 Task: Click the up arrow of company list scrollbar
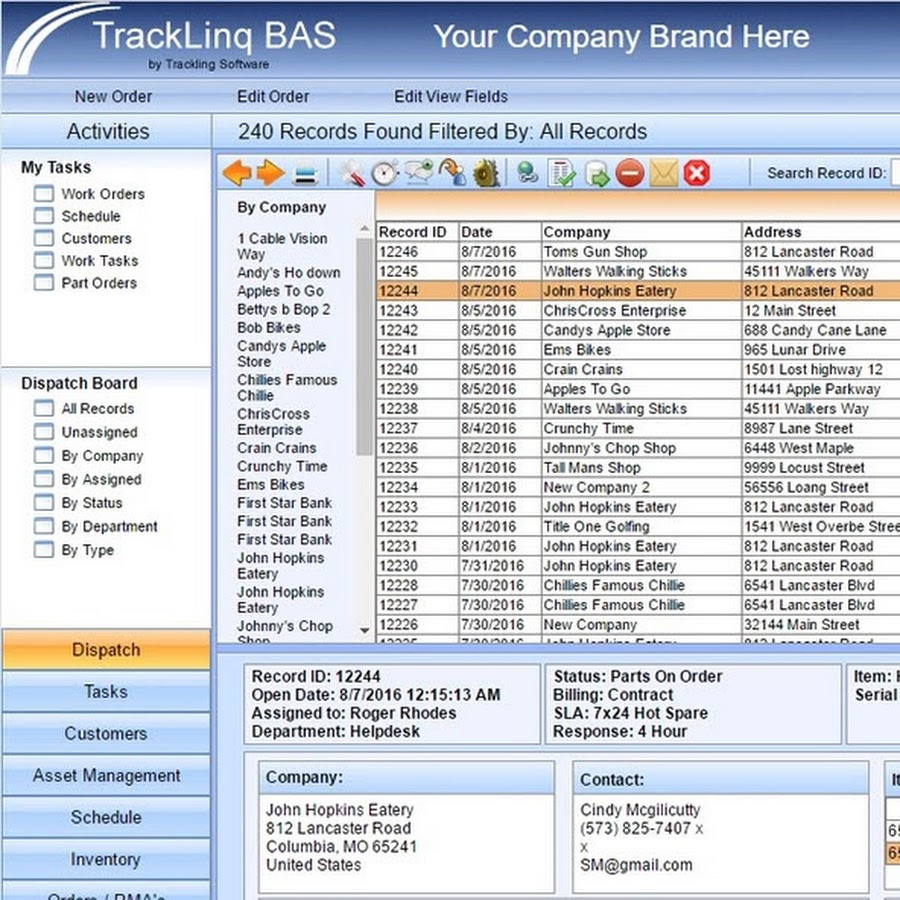[364, 228]
